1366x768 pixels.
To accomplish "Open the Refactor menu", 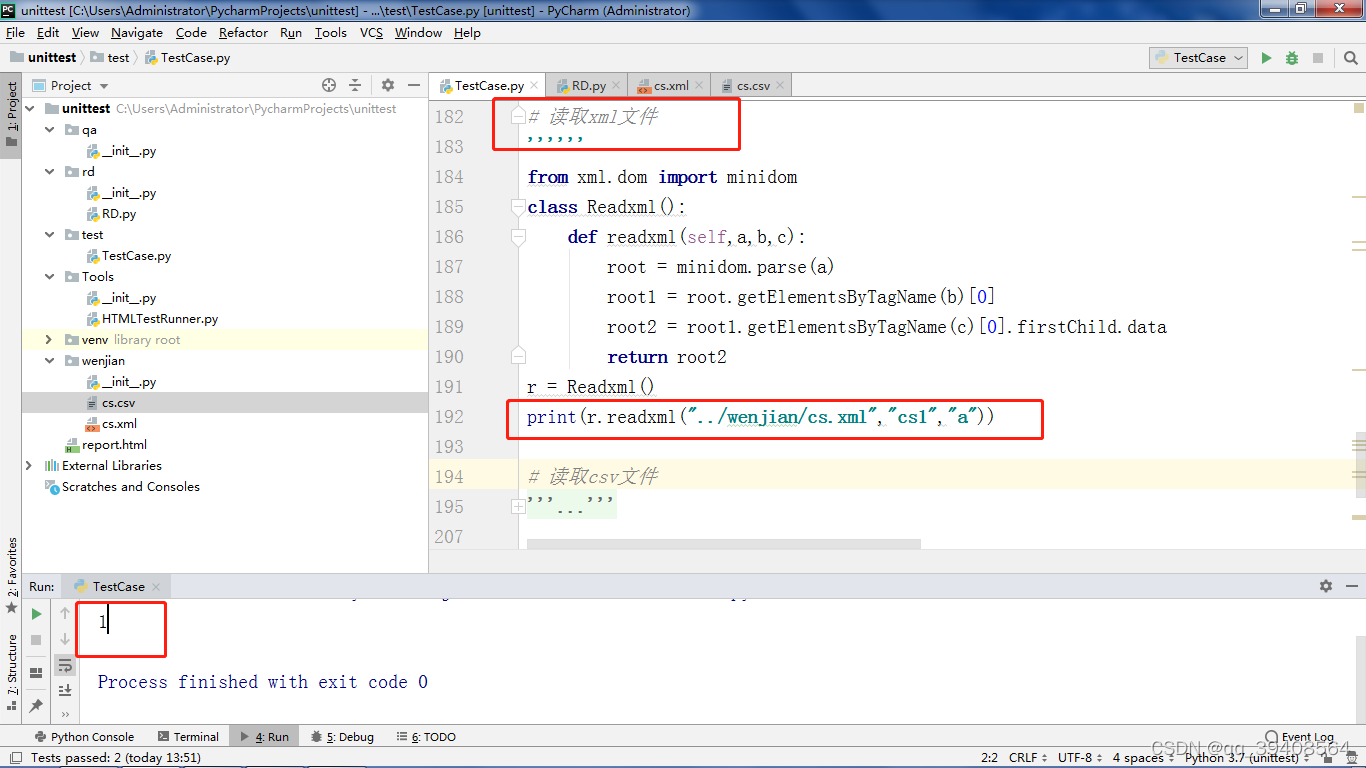I will pyautogui.click(x=243, y=33).
